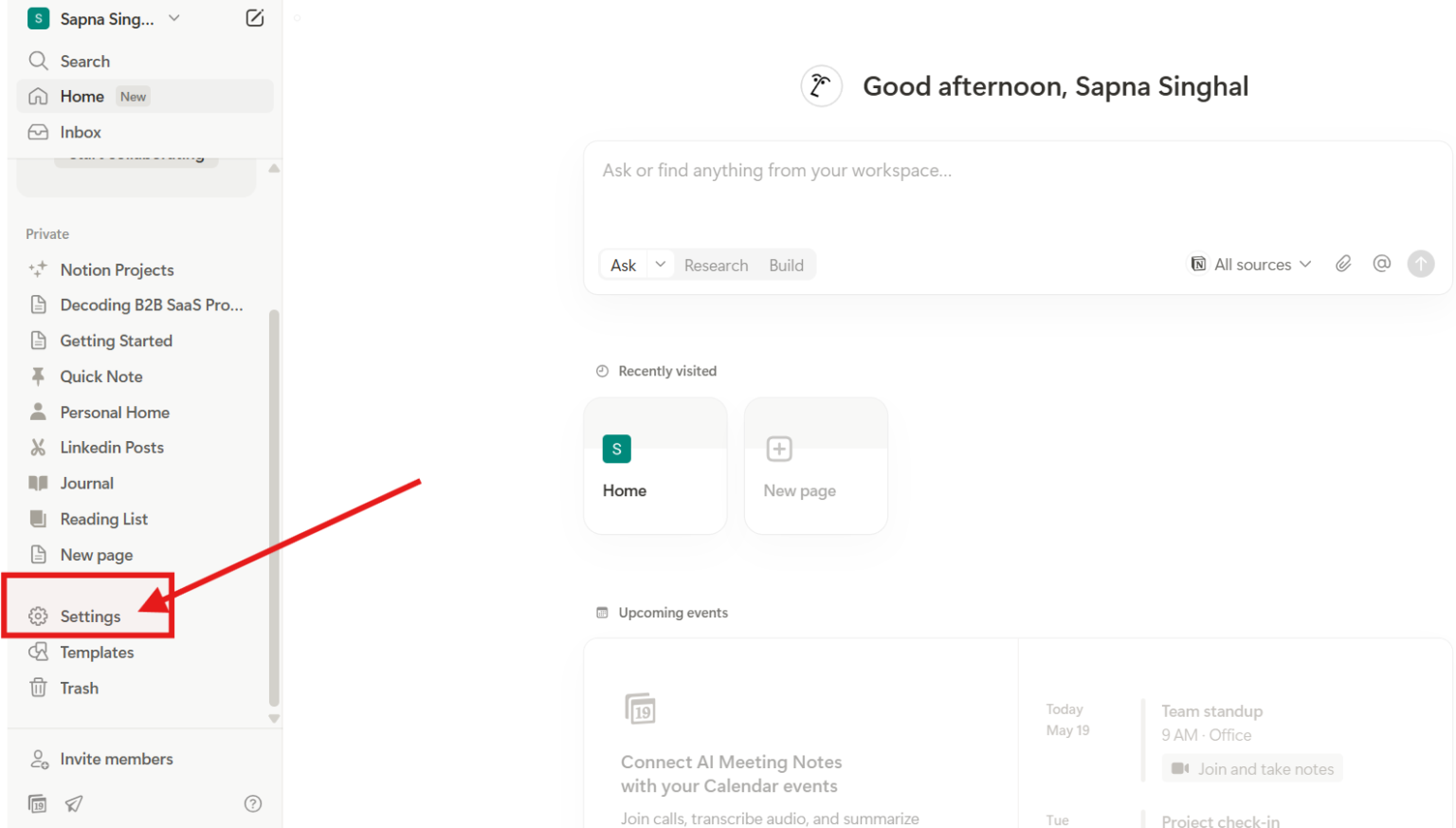Open the Notion Calendar icon in sidebar footer

pyautogui.click(x=37, y=803)
